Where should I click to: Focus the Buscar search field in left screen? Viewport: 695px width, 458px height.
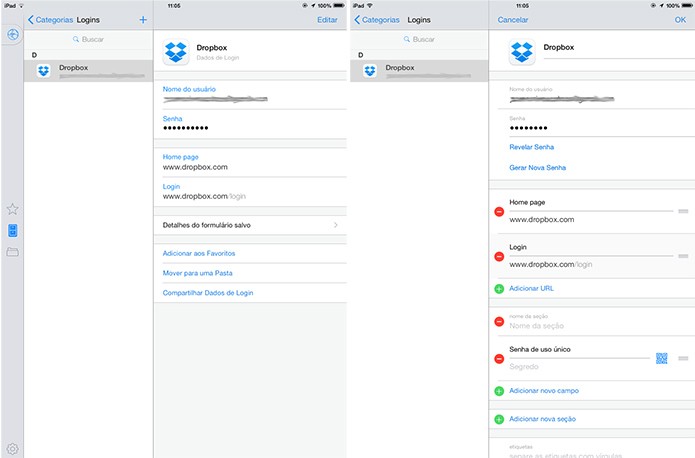pyautogui.click(x=88, y=39)
